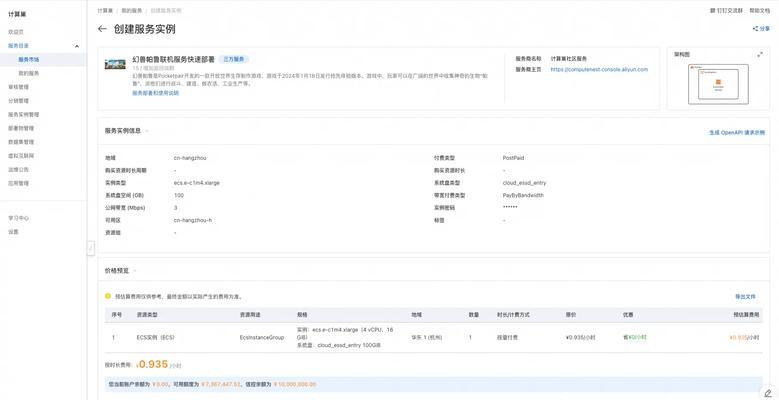Open 学习中心 in the sidebar
Viewport: 779px width, 400px height.
[x=18, y=218]
